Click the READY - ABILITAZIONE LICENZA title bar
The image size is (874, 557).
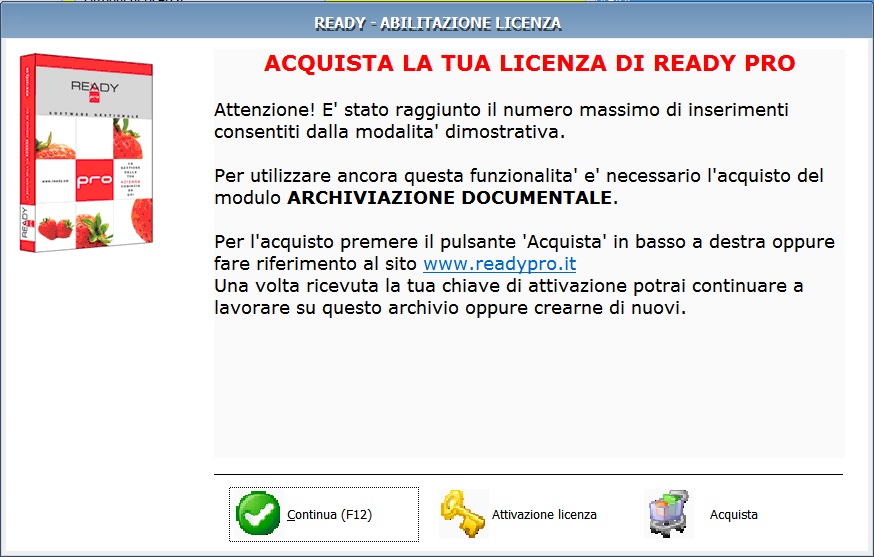point(437,23)
